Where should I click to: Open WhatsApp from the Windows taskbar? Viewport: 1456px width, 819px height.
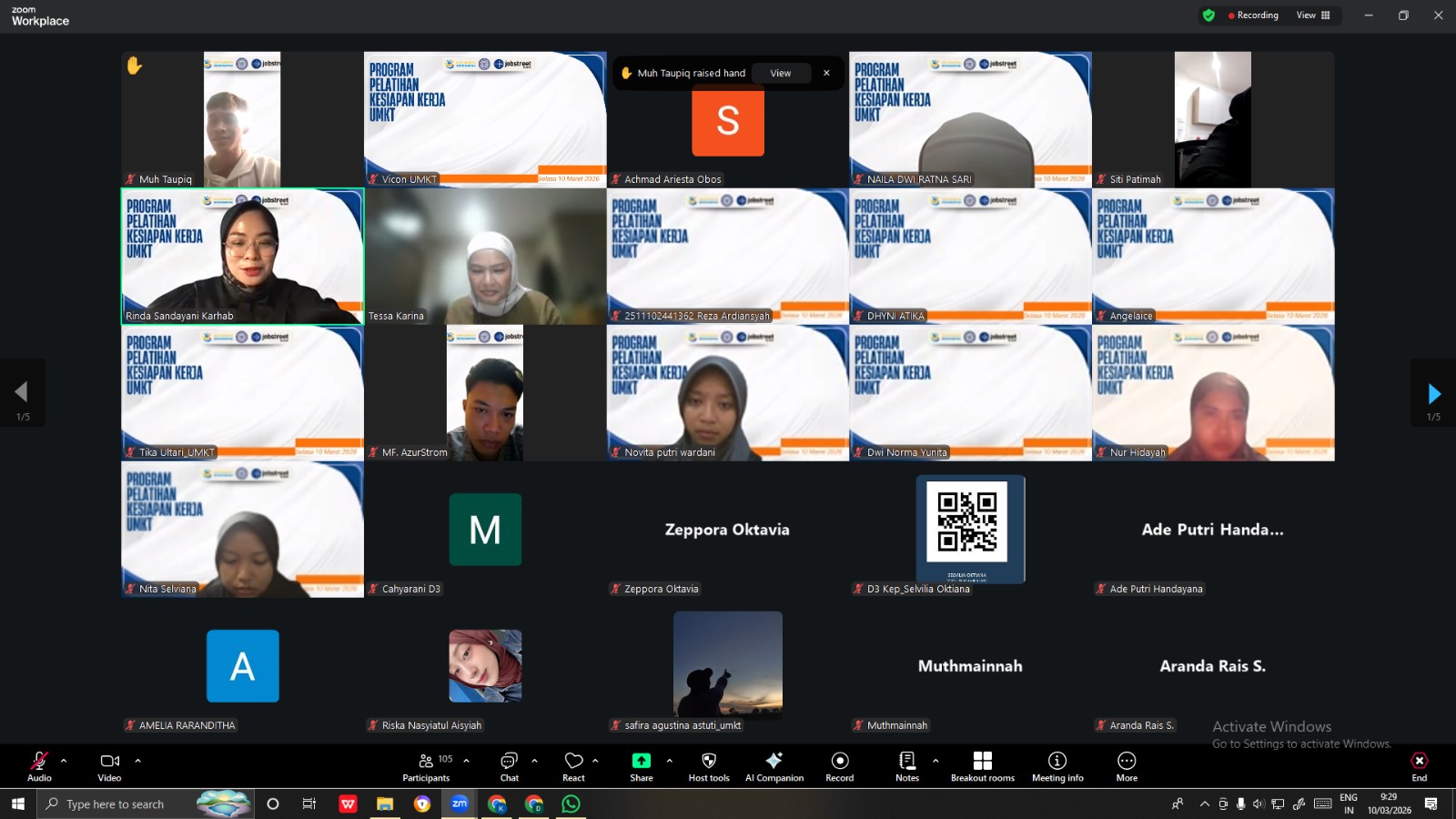571,804
